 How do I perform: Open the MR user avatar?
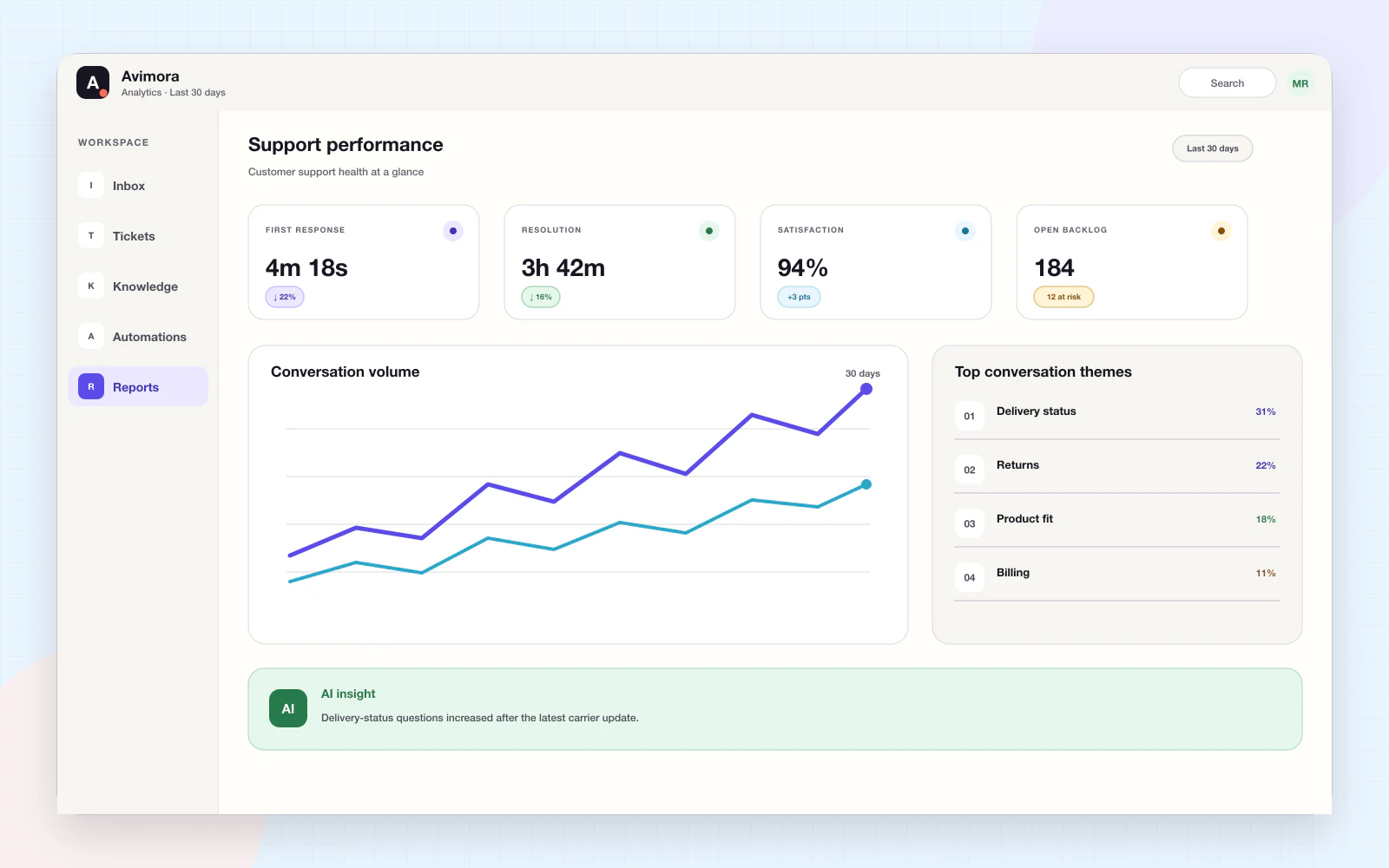point(1300,83)
